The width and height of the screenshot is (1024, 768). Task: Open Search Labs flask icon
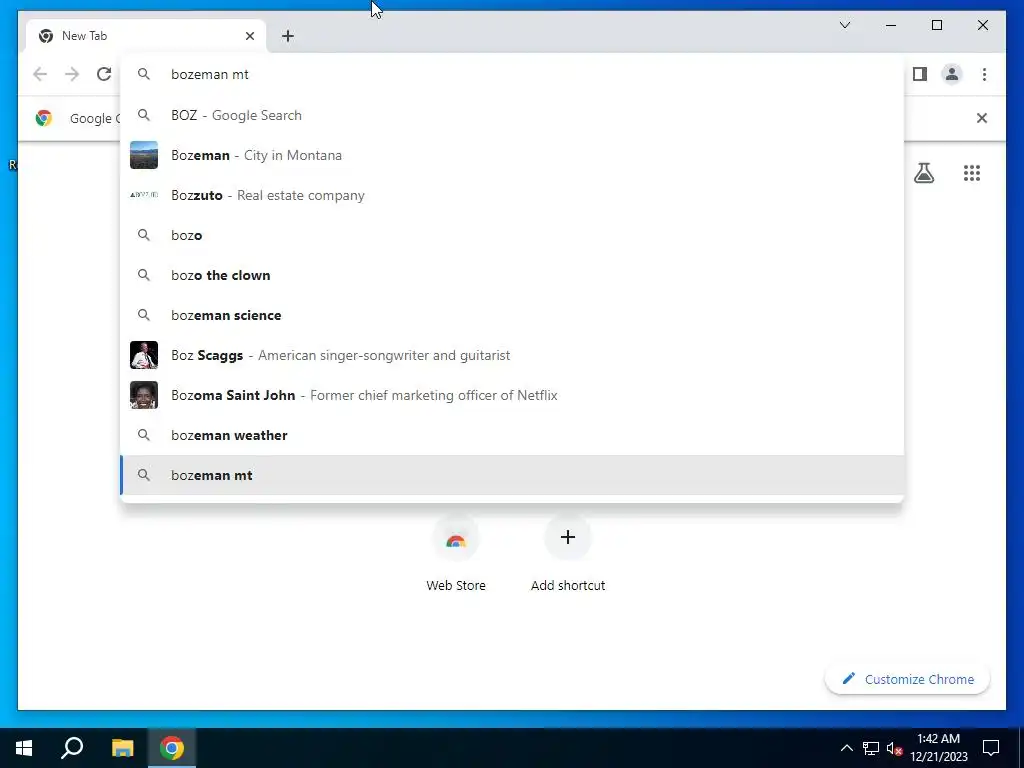pyautogui.click(x=923, y=173)
